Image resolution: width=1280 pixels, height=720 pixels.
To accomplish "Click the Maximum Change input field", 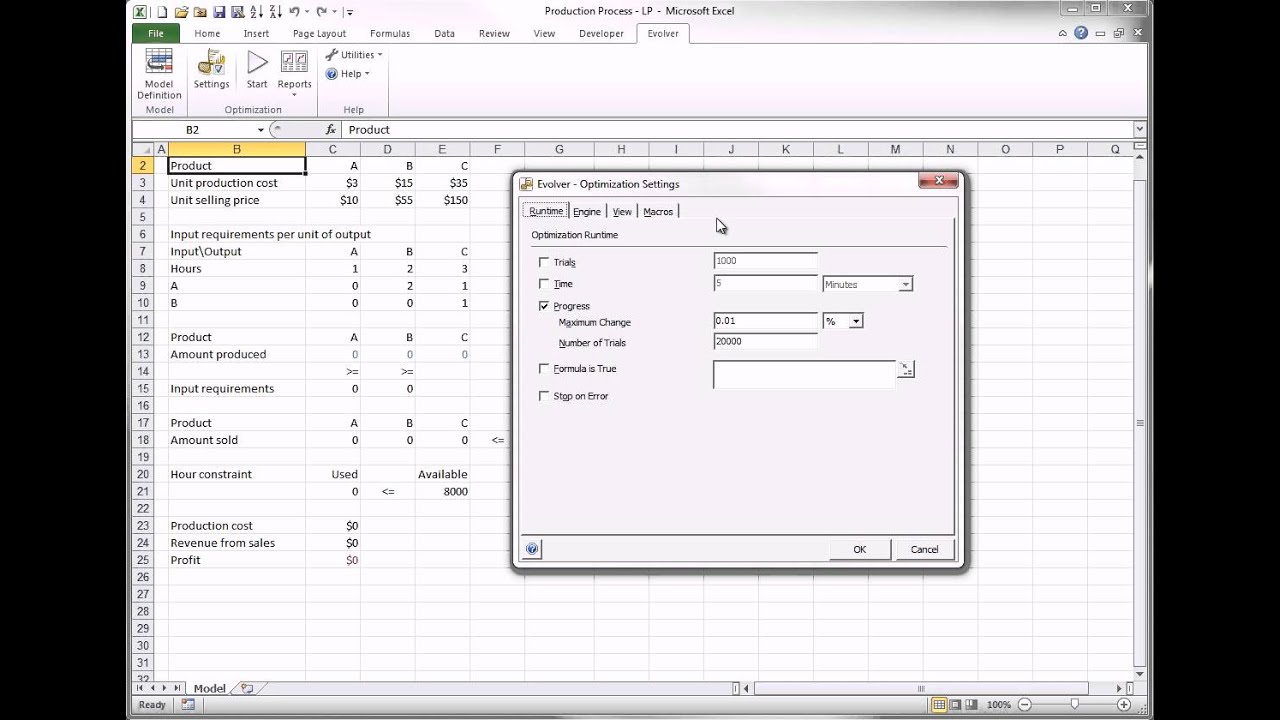I will click(x=766, y=321).
